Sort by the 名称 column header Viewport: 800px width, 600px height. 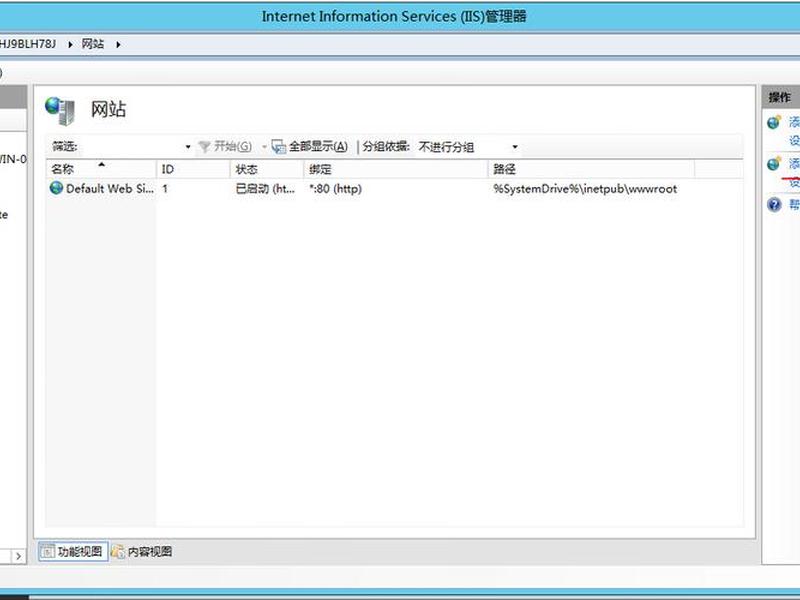point(101,169)
